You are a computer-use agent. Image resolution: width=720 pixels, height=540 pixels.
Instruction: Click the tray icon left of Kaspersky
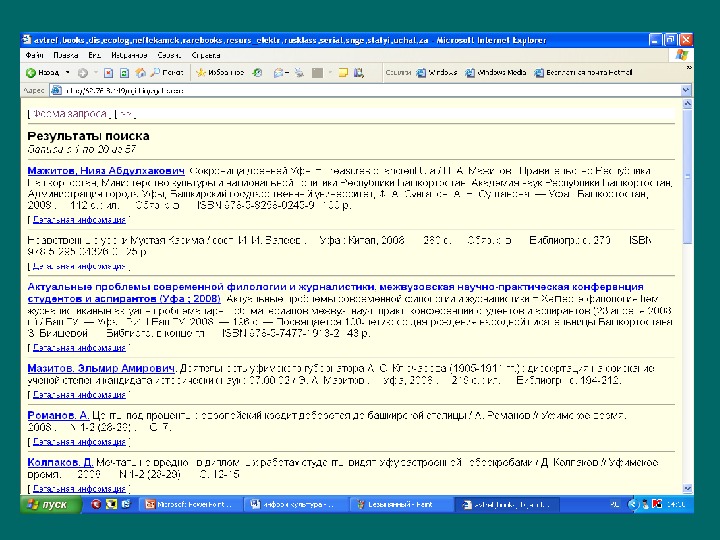coord(646,504)
